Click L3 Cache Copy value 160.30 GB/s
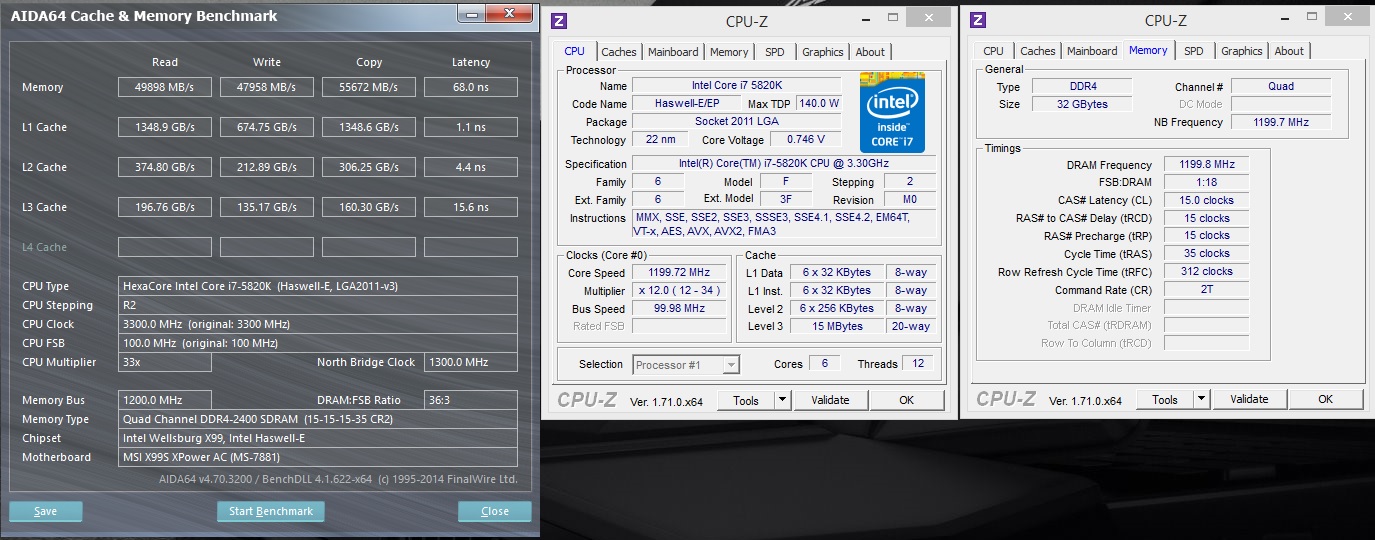The image size is (1375, 540). [x=369, y=207]
